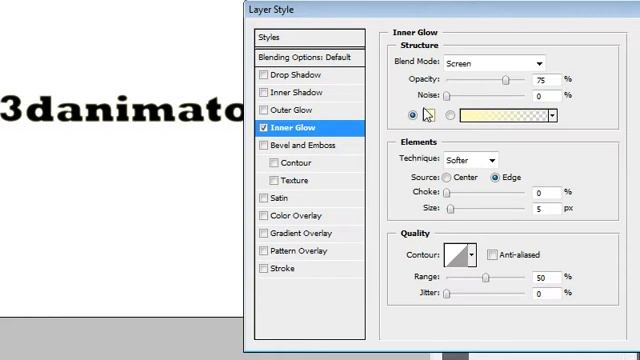Select the Center source radio button
Image resolution: width=640 pixels, height=360 pixels.
[447, 178]
